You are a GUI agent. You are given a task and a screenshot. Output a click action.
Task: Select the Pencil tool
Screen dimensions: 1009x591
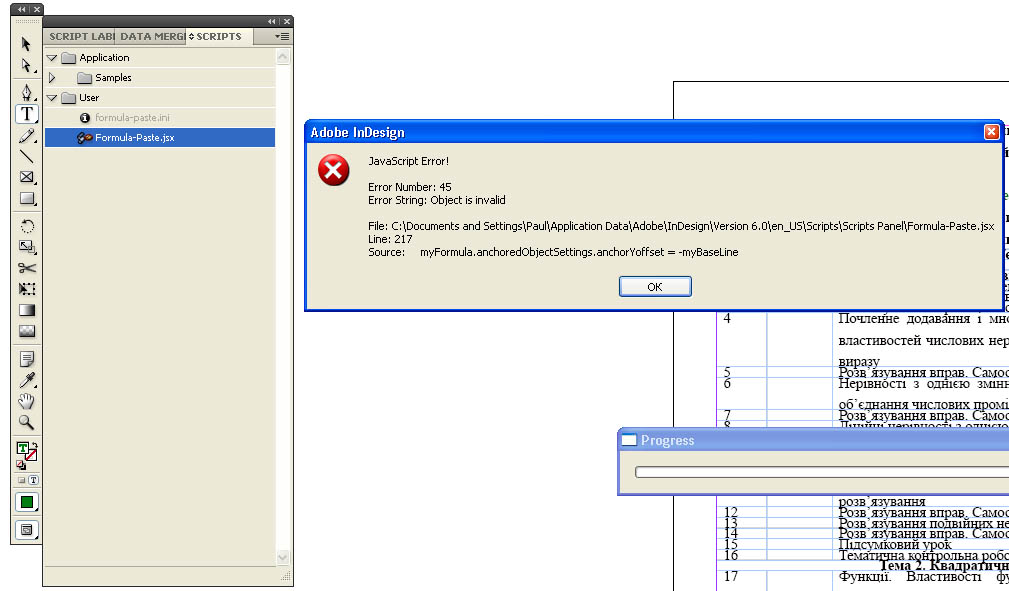tap(26, 136)
